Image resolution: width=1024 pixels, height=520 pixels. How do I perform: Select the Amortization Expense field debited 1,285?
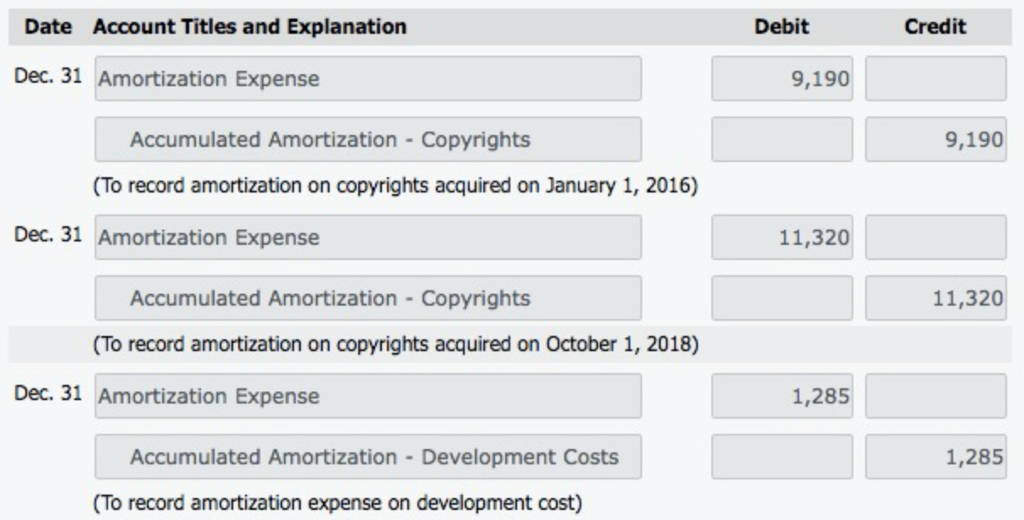click(368, 396)
